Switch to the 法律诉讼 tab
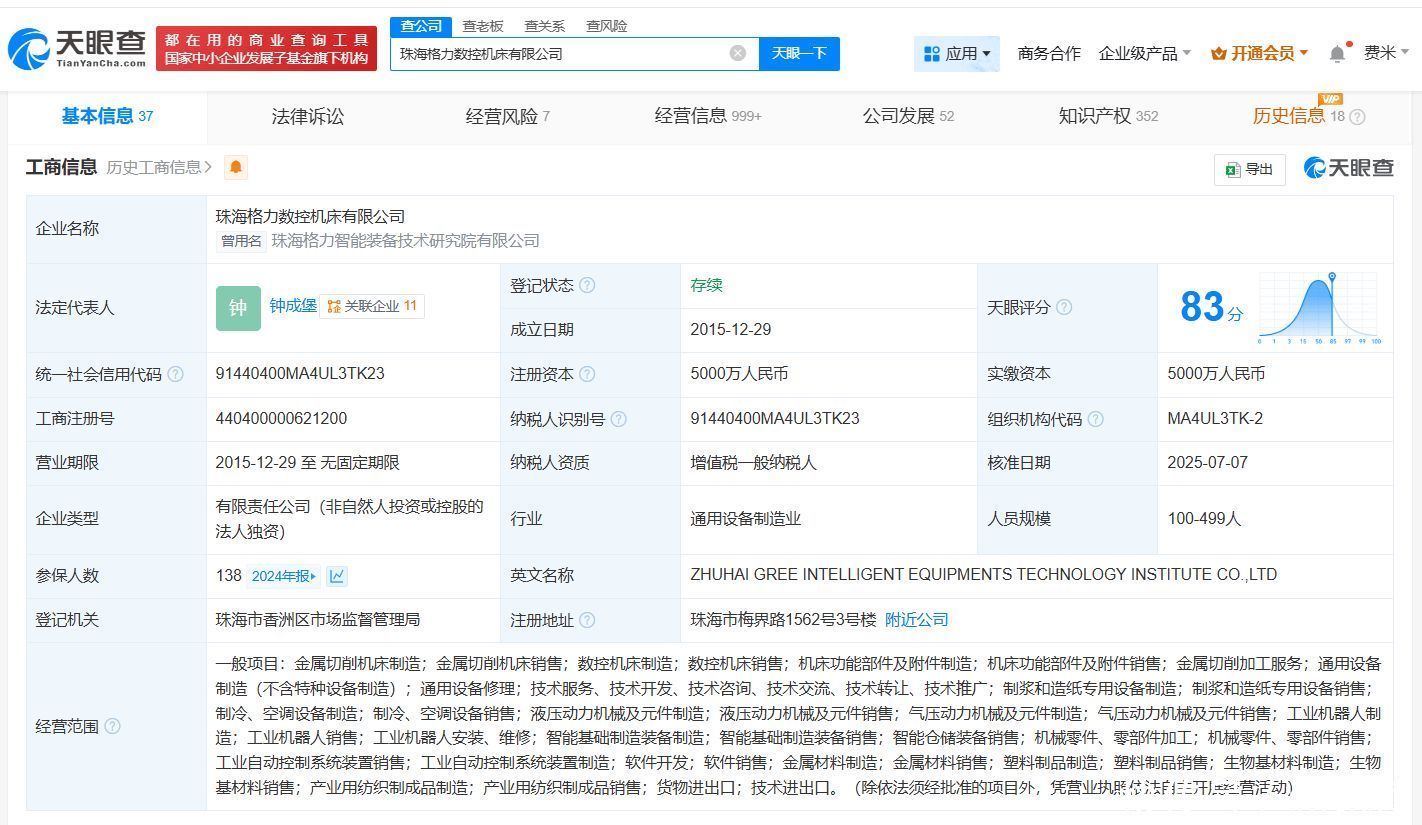This screenshot has width=1422, height=825. (308, 116)
